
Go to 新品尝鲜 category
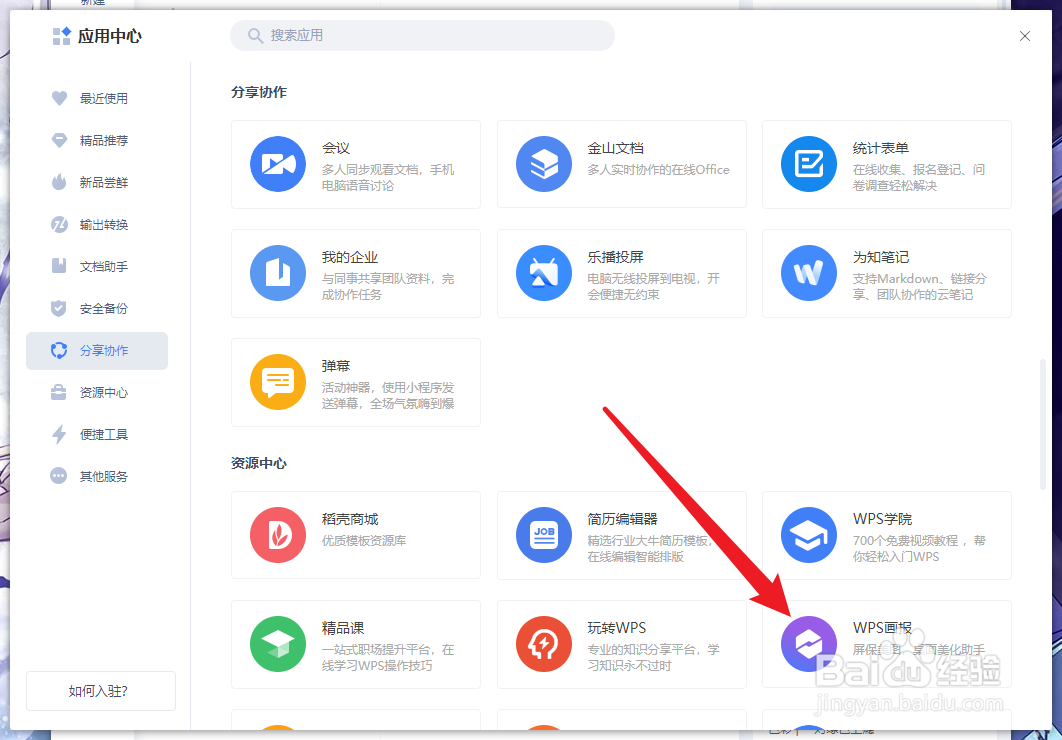(x=97, y=182)
